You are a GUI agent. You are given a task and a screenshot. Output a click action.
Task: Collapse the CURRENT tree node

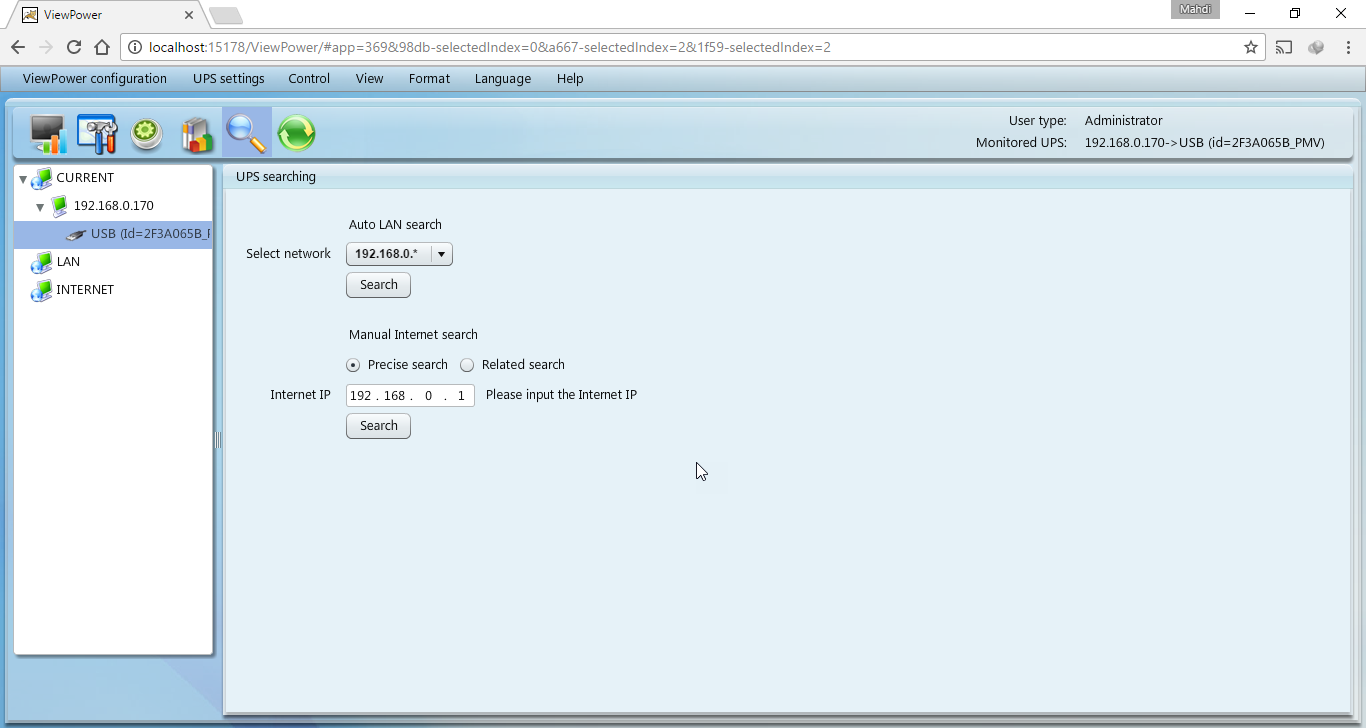(x=23, y=179)
